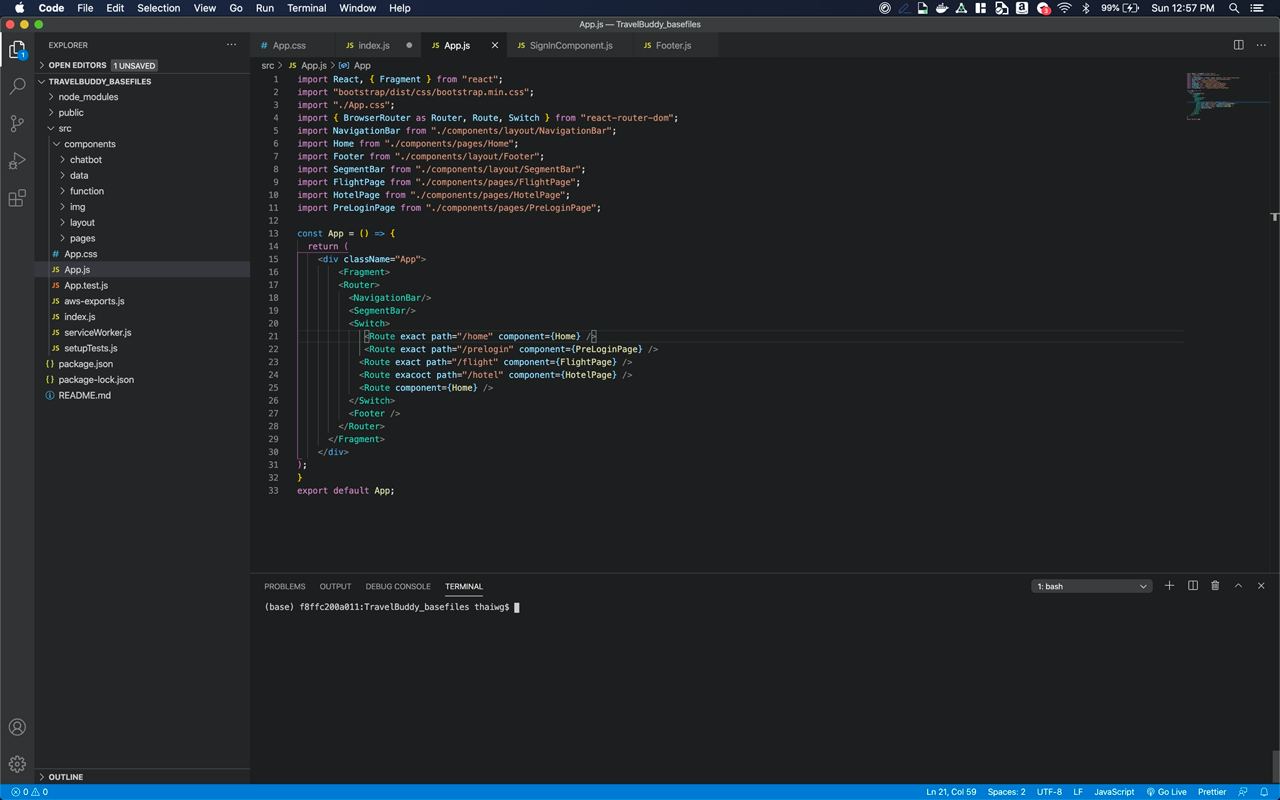This screenshot has height=800, width=1280.
Task: Maximize terminal panel with up chevron
Action: pos(1238,586)
